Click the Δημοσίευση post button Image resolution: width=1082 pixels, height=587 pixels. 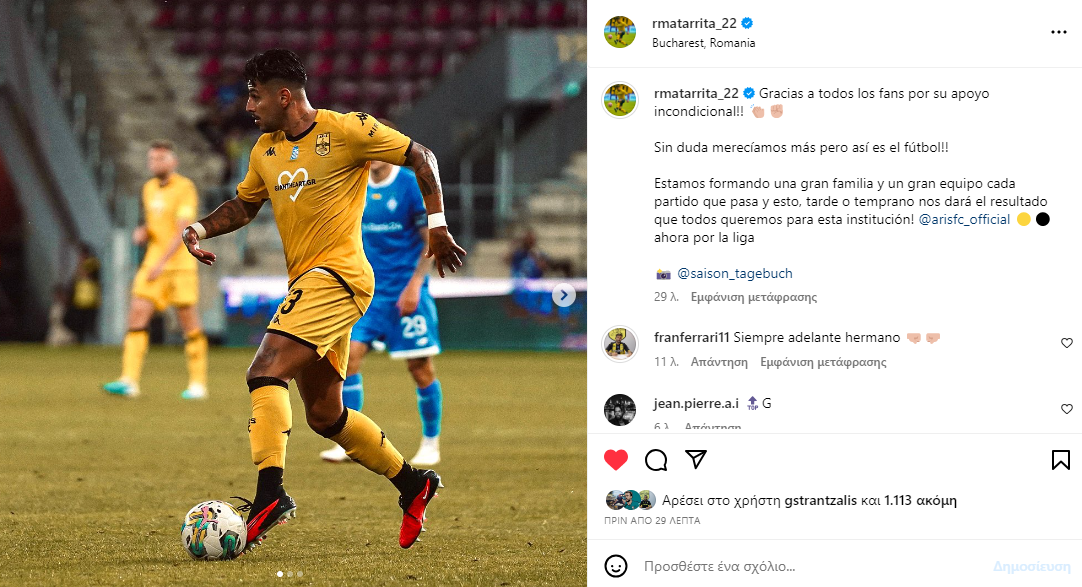click(x=1032, y=566)
